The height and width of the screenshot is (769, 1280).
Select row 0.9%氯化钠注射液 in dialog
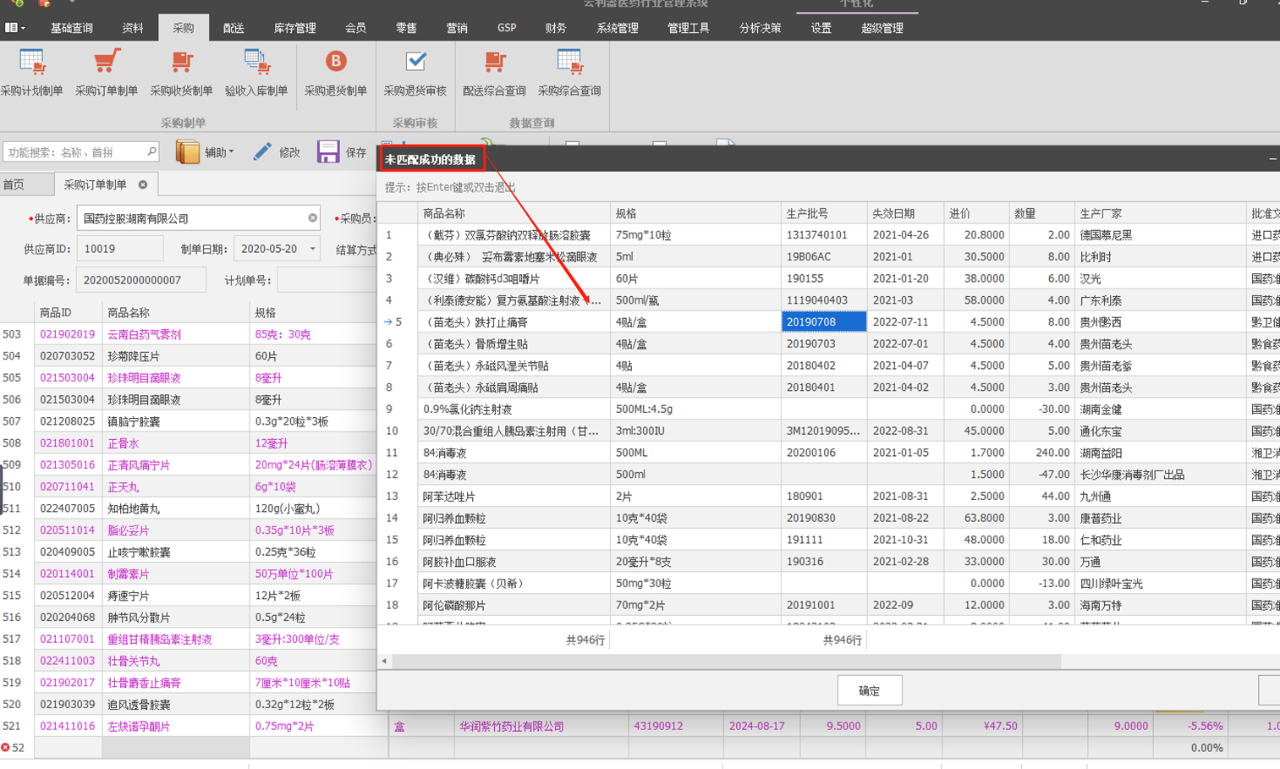[x=828, y=409]
